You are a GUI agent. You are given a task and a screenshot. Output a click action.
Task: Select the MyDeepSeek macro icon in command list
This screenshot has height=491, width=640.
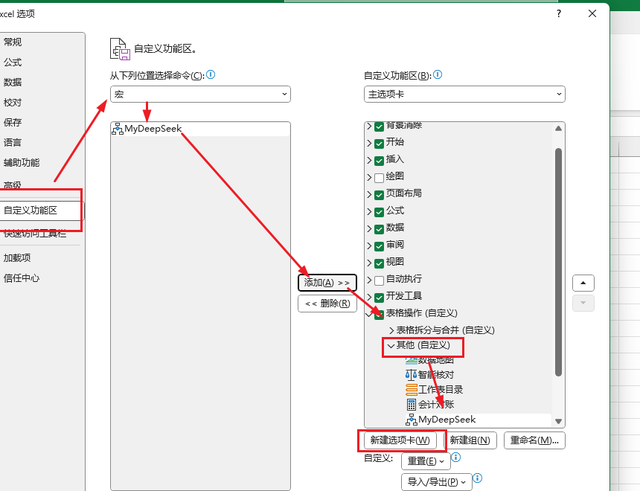coord(118,129)
